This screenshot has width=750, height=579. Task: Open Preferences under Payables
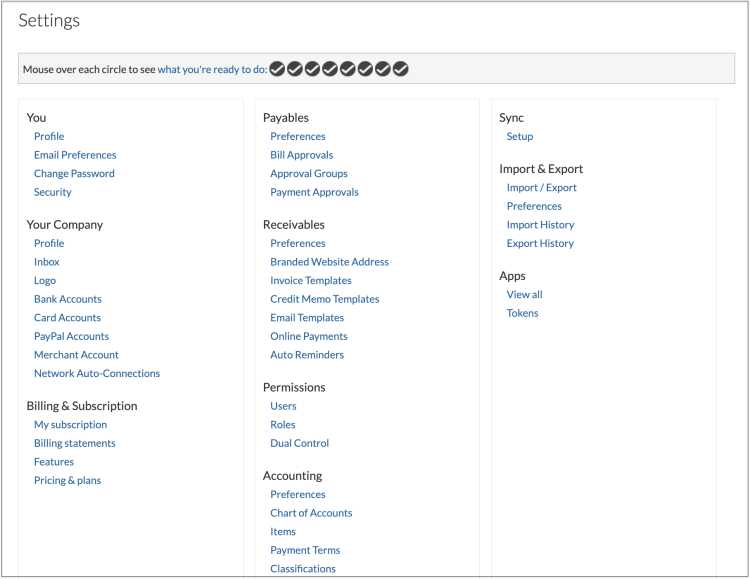298,136
